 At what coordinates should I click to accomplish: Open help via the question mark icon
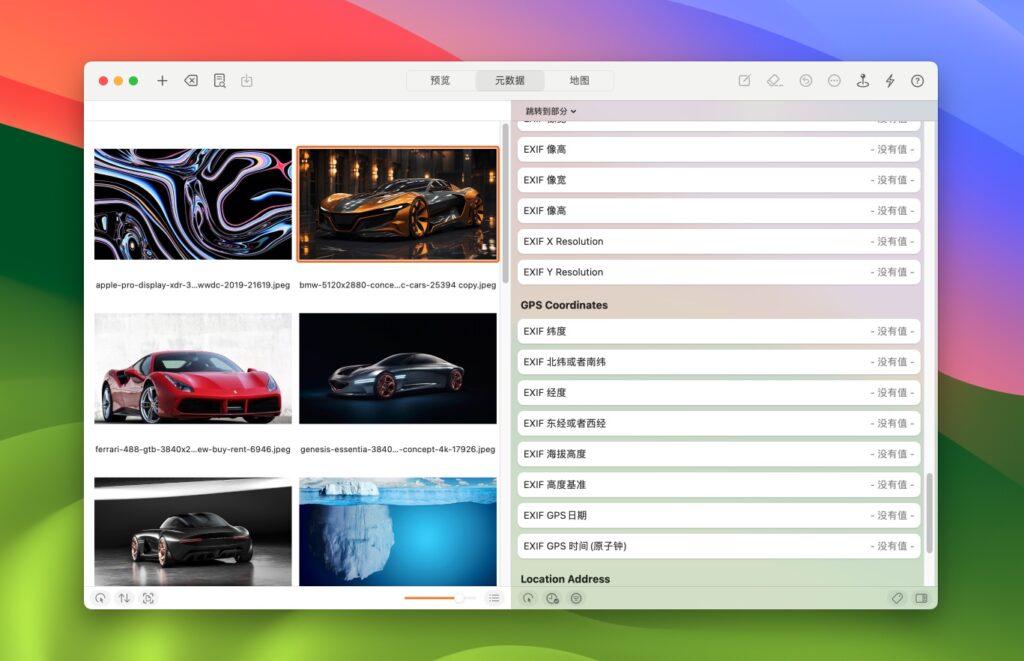click(x=917, y=80)
